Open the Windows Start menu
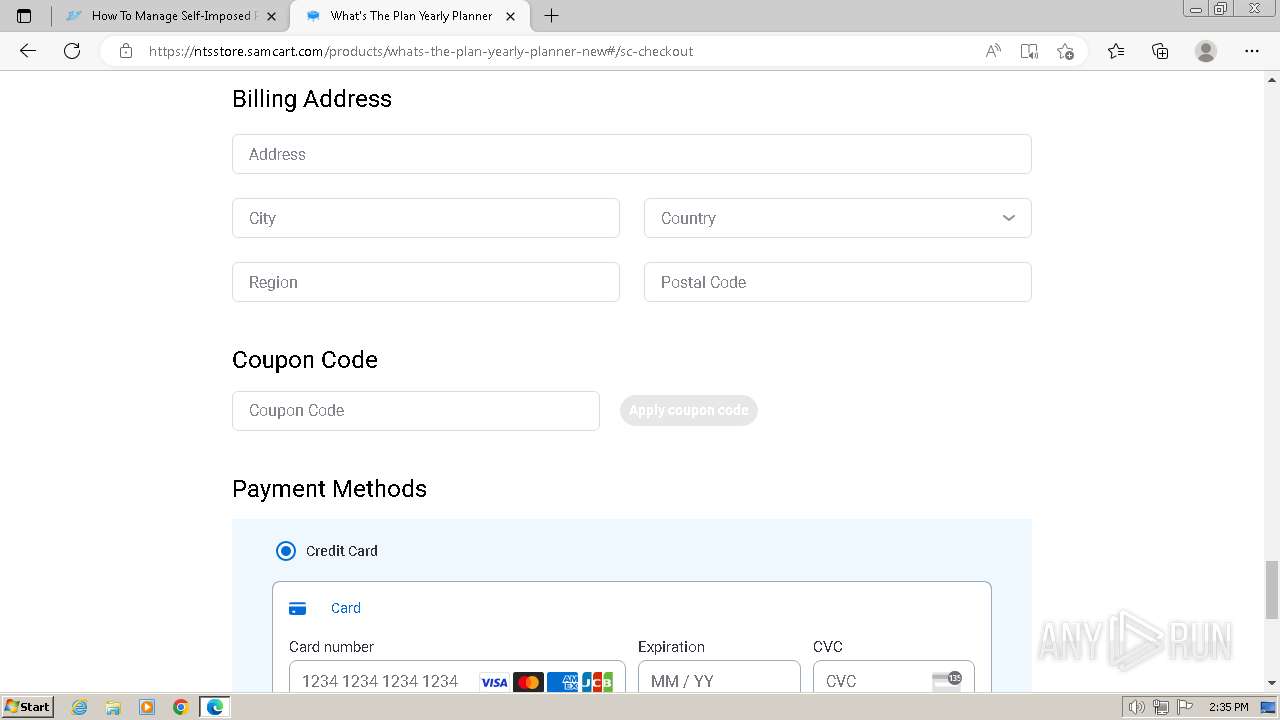The image size is (1280, 720). tap(28, 706)
